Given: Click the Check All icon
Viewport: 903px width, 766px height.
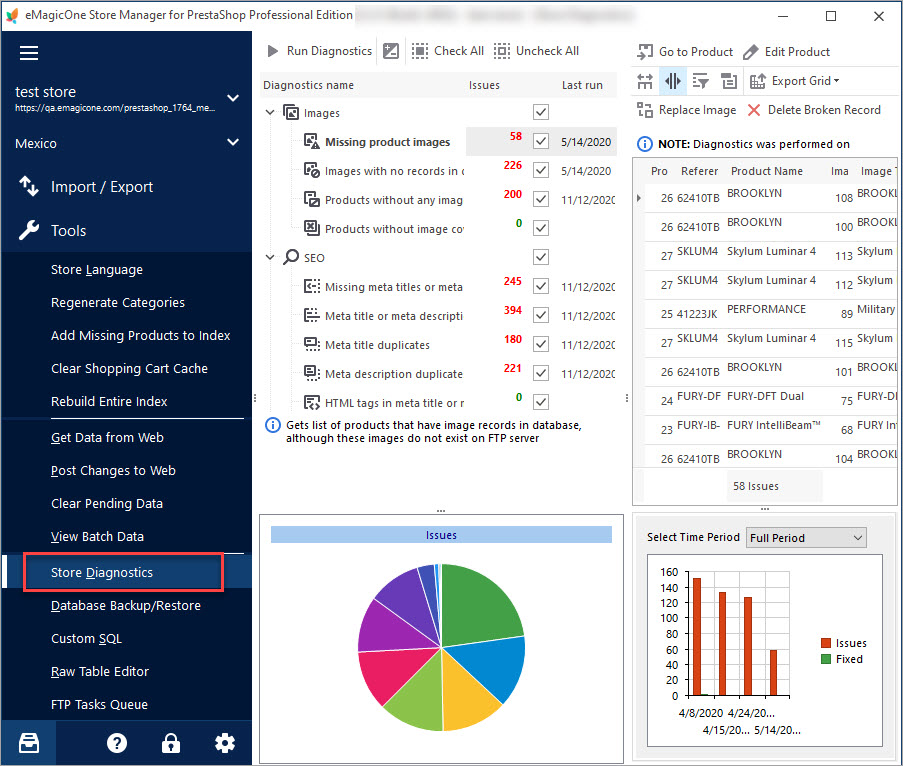Looking at the screenshot, I should (x=420, y=51).
